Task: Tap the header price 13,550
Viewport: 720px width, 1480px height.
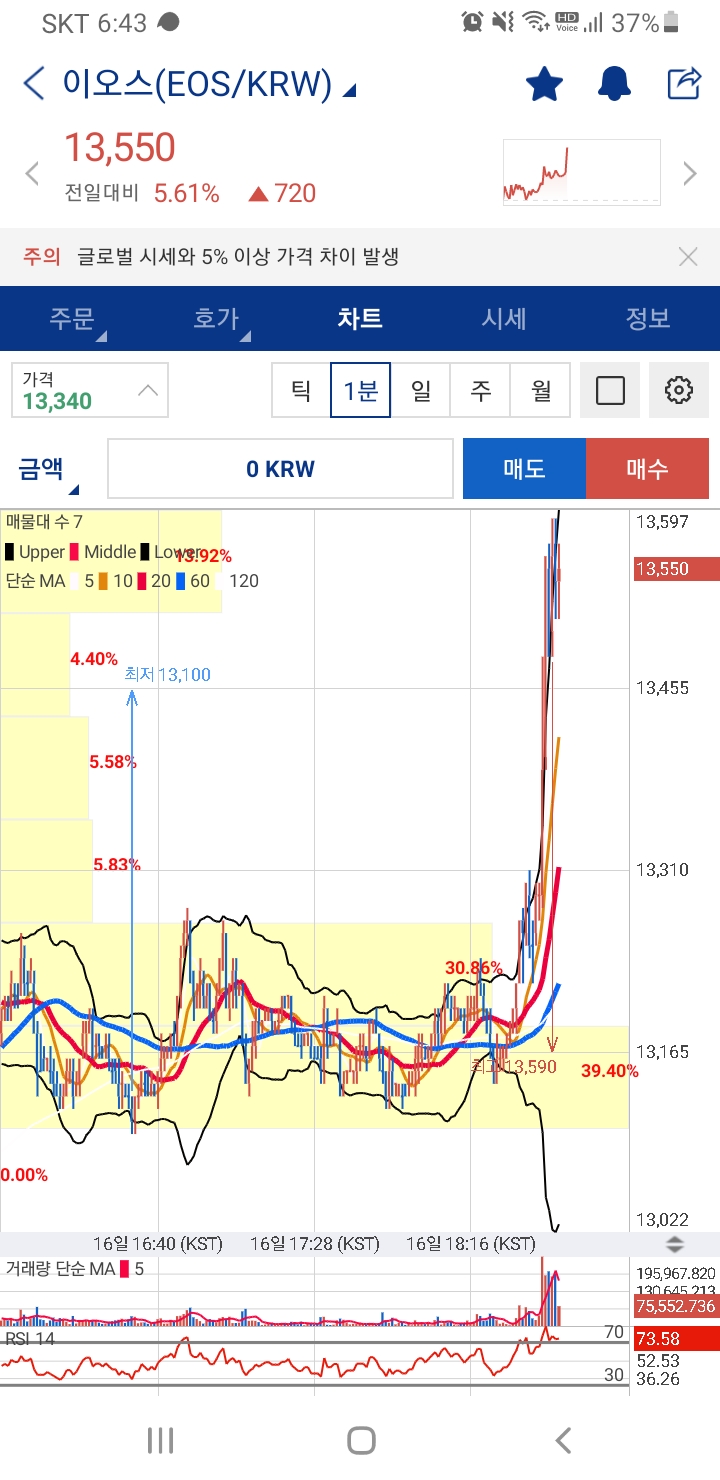Action: click(120, 148)
